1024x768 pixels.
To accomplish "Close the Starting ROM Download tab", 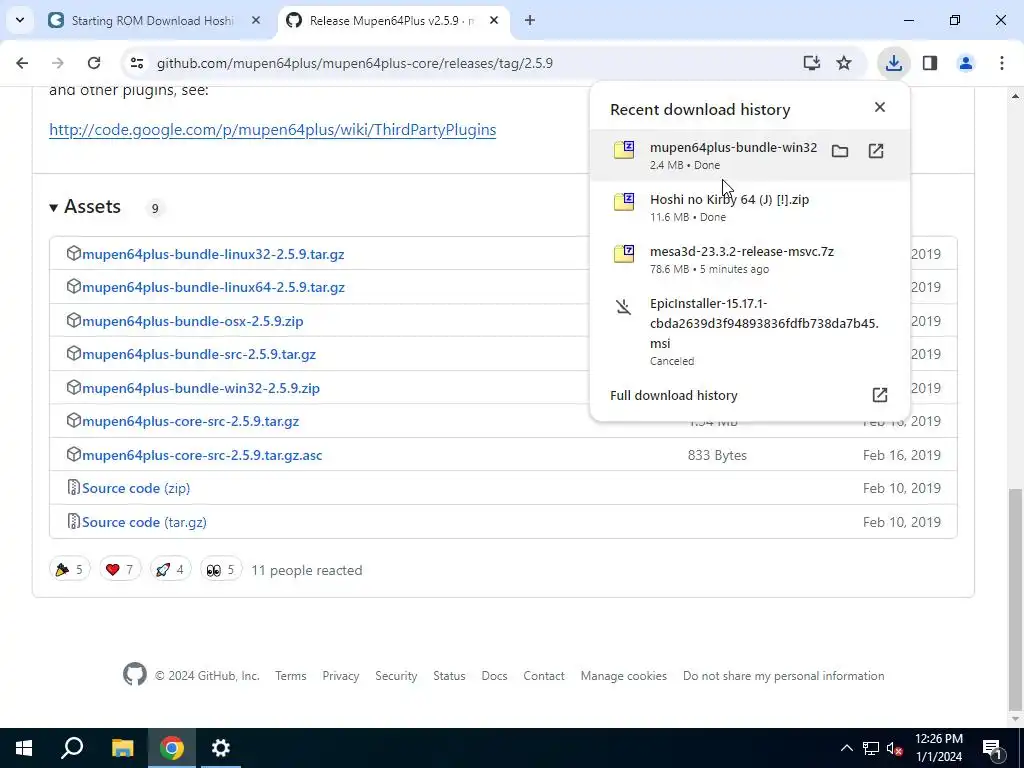I will click(256, 20).
